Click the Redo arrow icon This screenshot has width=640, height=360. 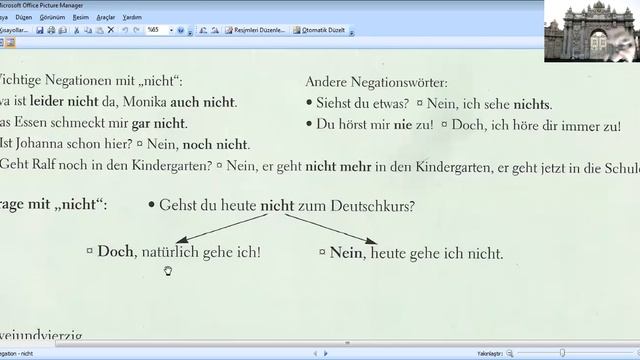coord(136,30)
